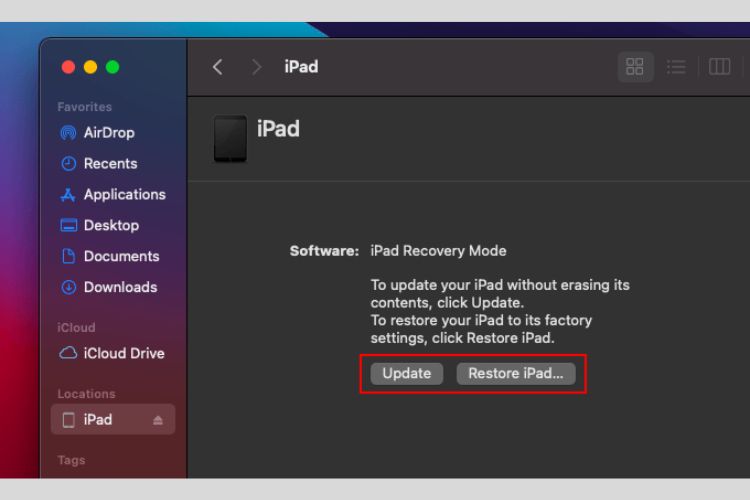Image resolution: width=750 pixels, height=500 pixels.
Task: Open the Documents folder in sidebar
Action: click(121, 257)
